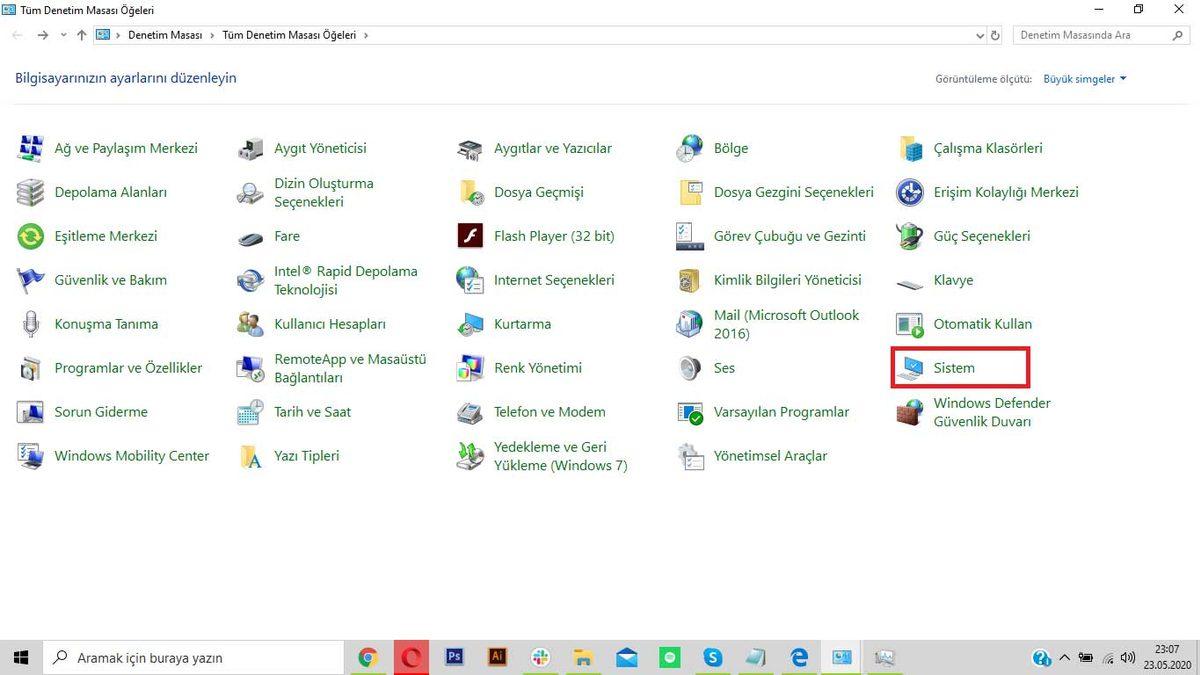This screenshot has height=675, width=1200.
Task: Open Güvenlik ve Bakım
Action: tap(110, 280)
